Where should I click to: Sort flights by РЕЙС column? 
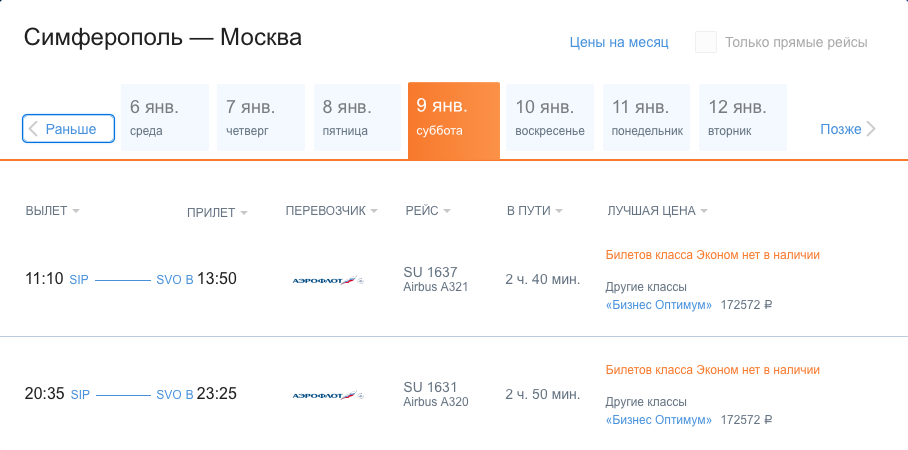(x=428, y=211)
